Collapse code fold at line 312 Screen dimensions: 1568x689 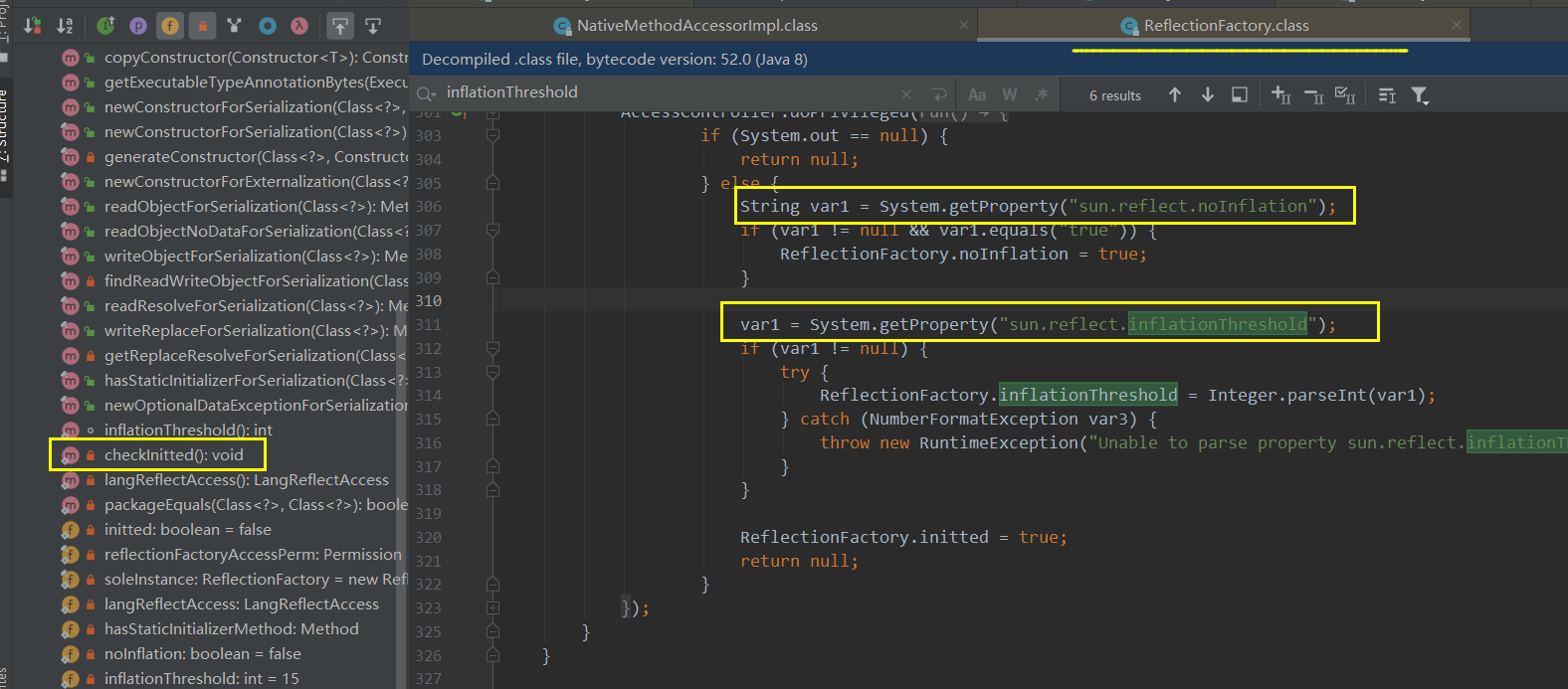tap(492, 349)
